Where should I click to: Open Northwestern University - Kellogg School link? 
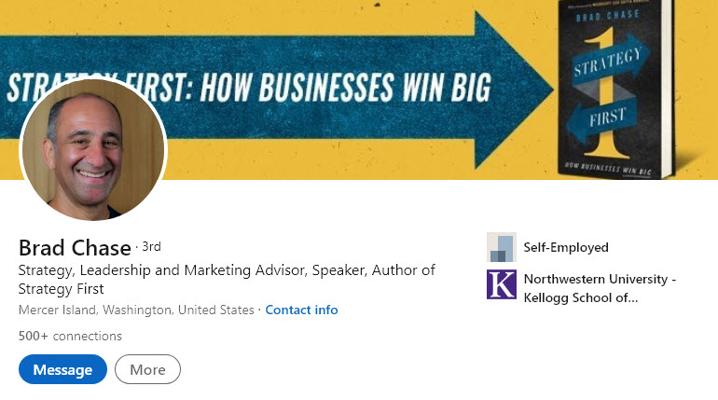click(599, 288)
